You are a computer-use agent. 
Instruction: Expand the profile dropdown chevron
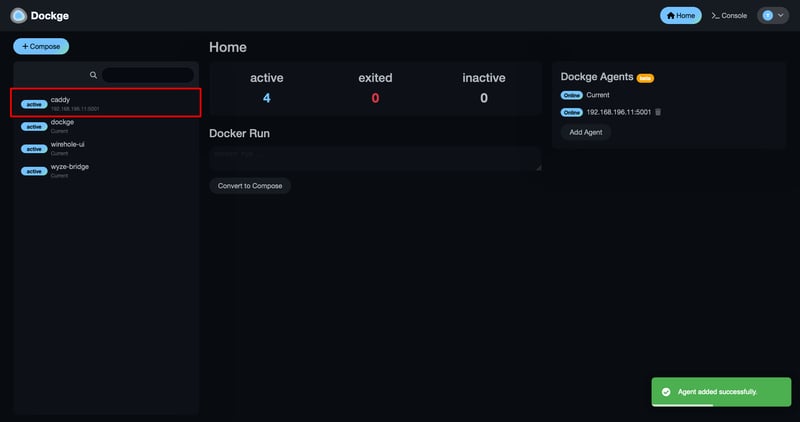781,16
